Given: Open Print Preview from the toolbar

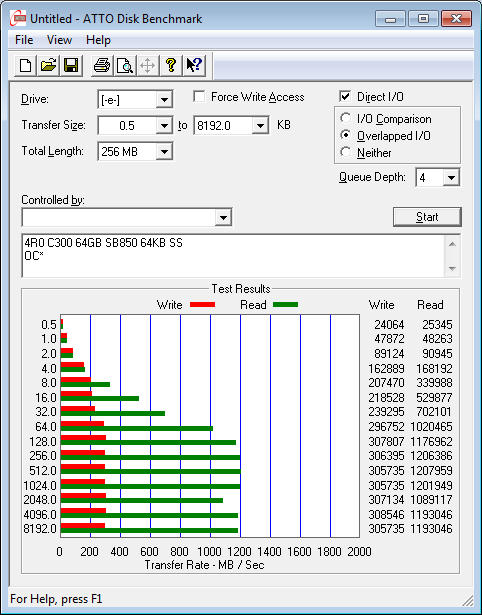Looking at the screenshot, I should click(x=125, y=65).
